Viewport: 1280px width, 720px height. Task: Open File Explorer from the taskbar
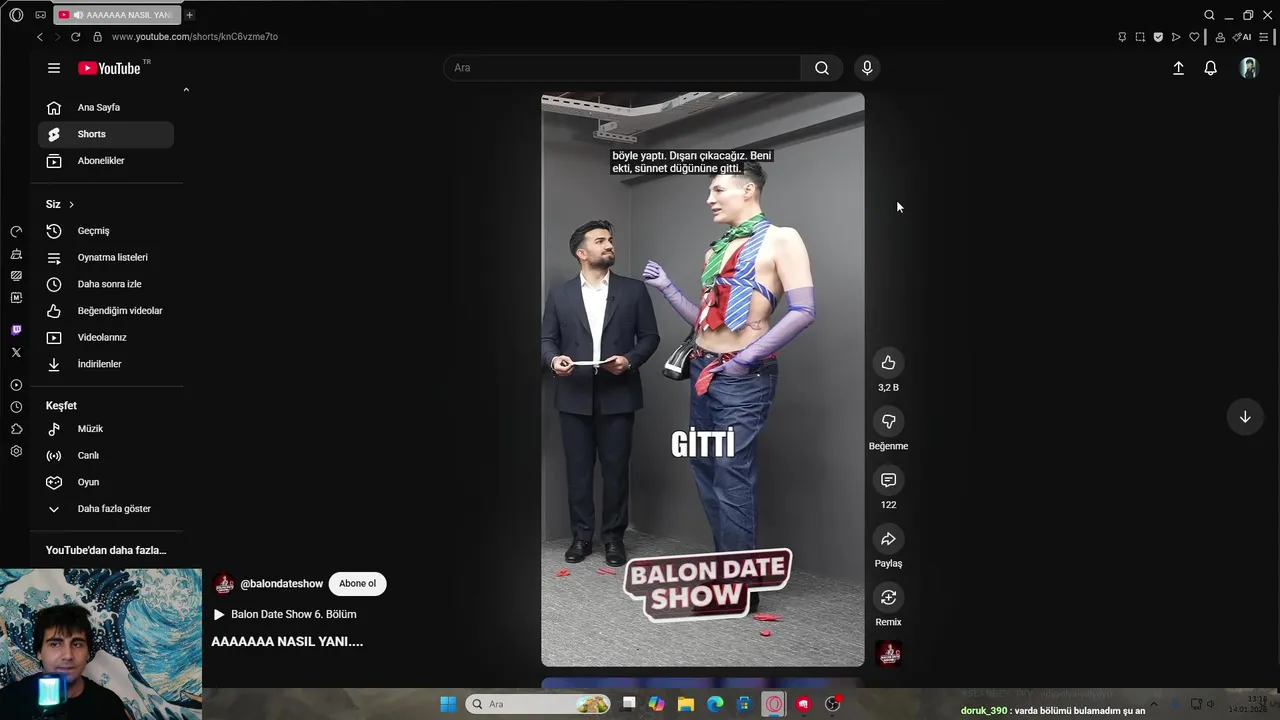coord(685,704)
